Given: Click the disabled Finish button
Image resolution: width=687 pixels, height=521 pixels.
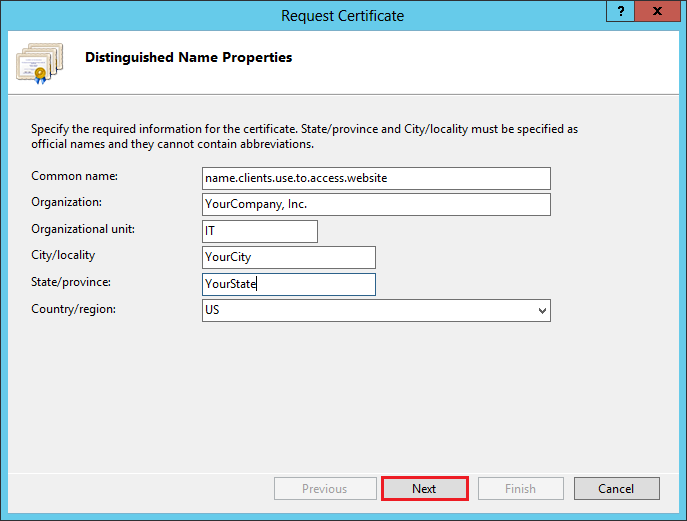Looking at the screenshot, I should click(520, 489).
